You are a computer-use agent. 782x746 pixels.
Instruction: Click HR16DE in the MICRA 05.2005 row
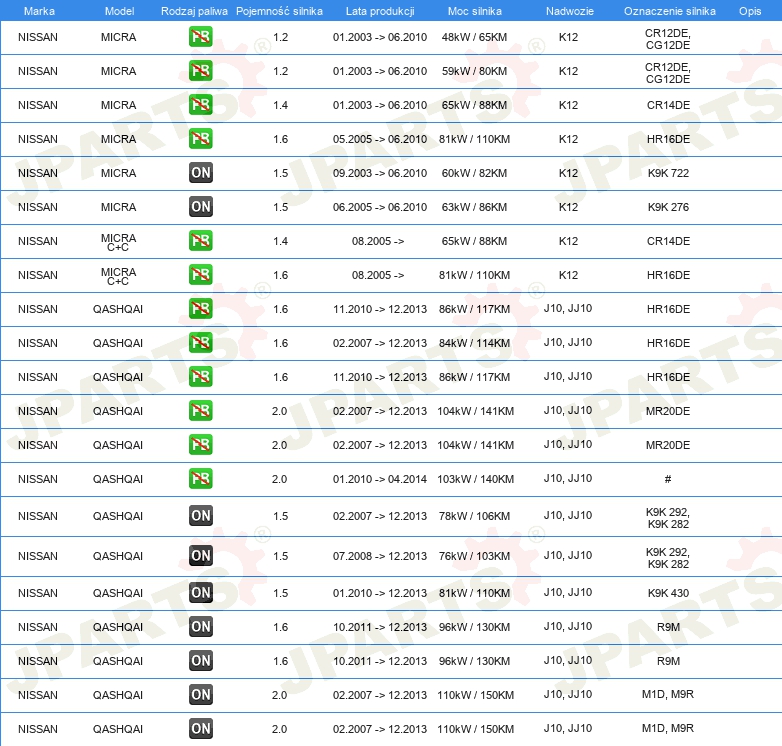(x=668, y=139)
